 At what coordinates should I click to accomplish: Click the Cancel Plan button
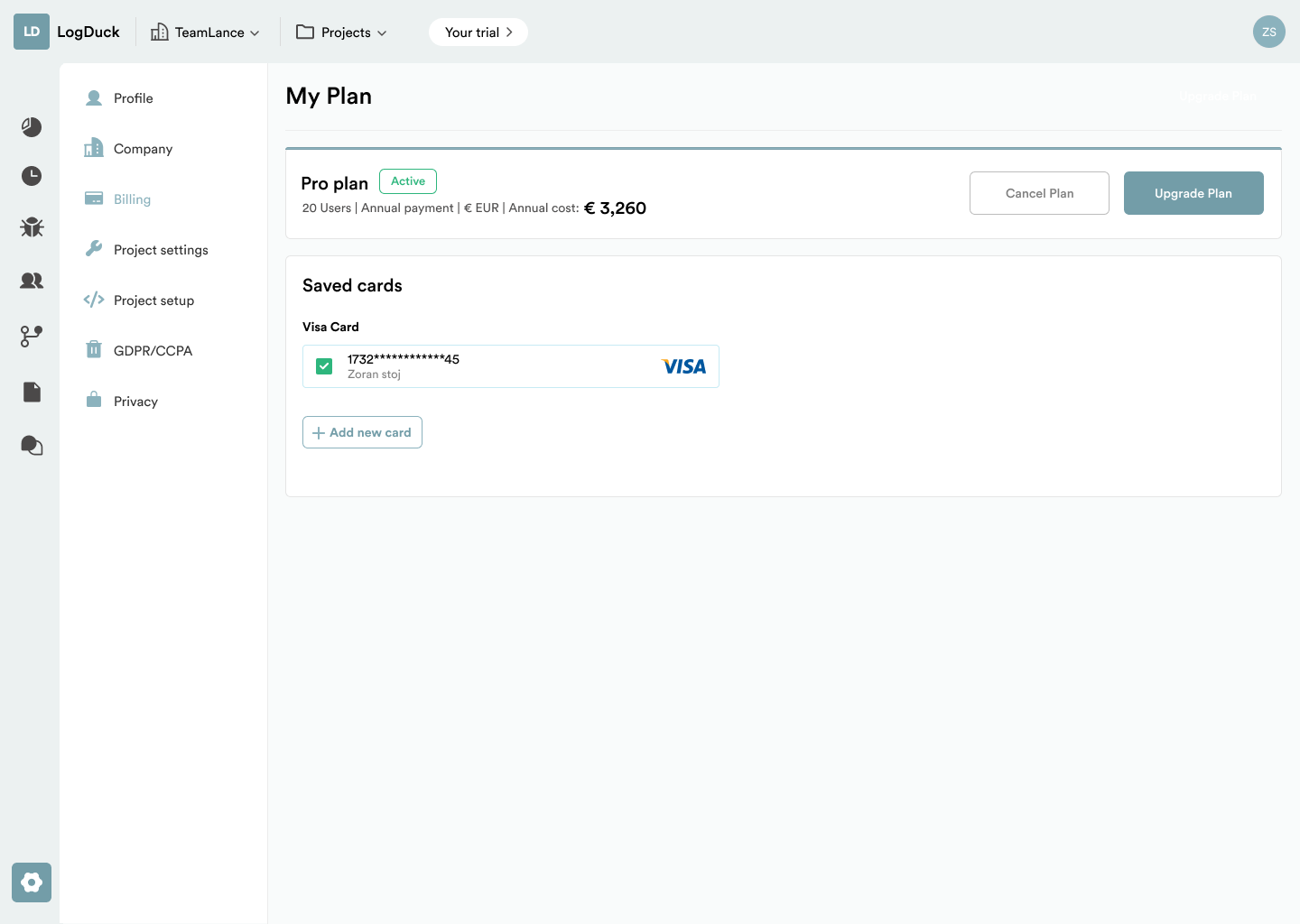tap(1039, 193)
